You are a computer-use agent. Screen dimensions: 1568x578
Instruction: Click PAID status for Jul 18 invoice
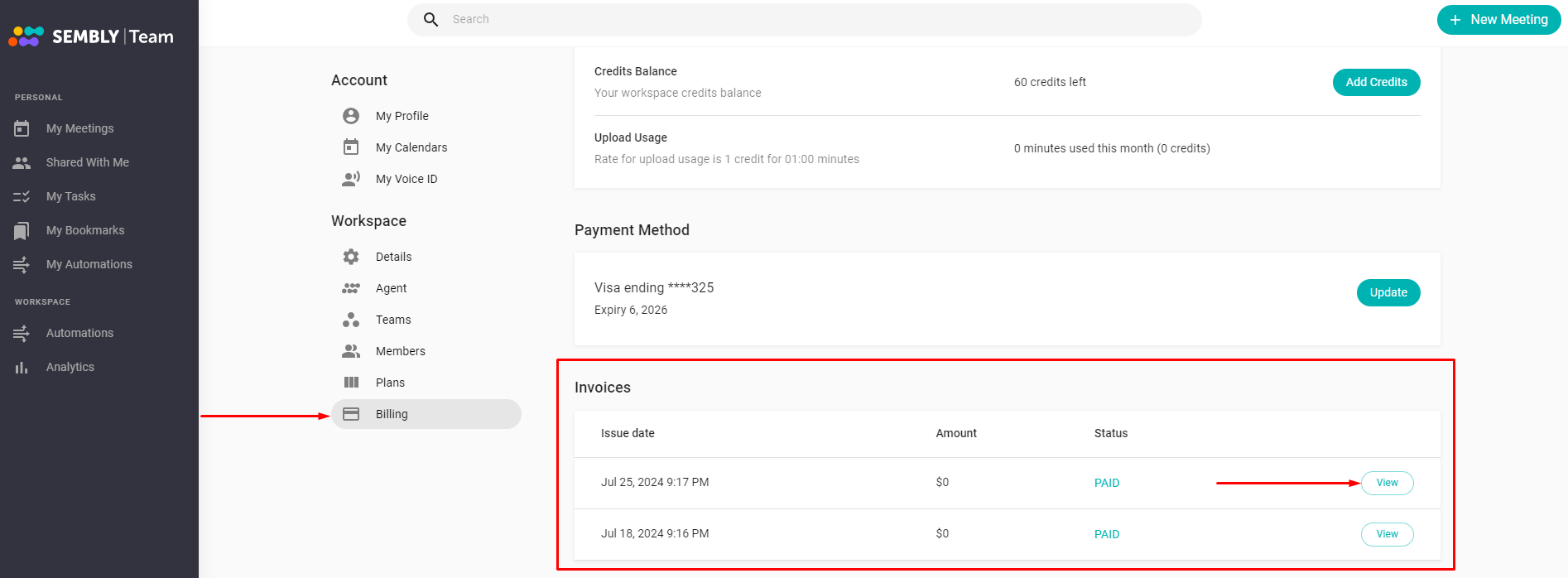coord(1107,534)
